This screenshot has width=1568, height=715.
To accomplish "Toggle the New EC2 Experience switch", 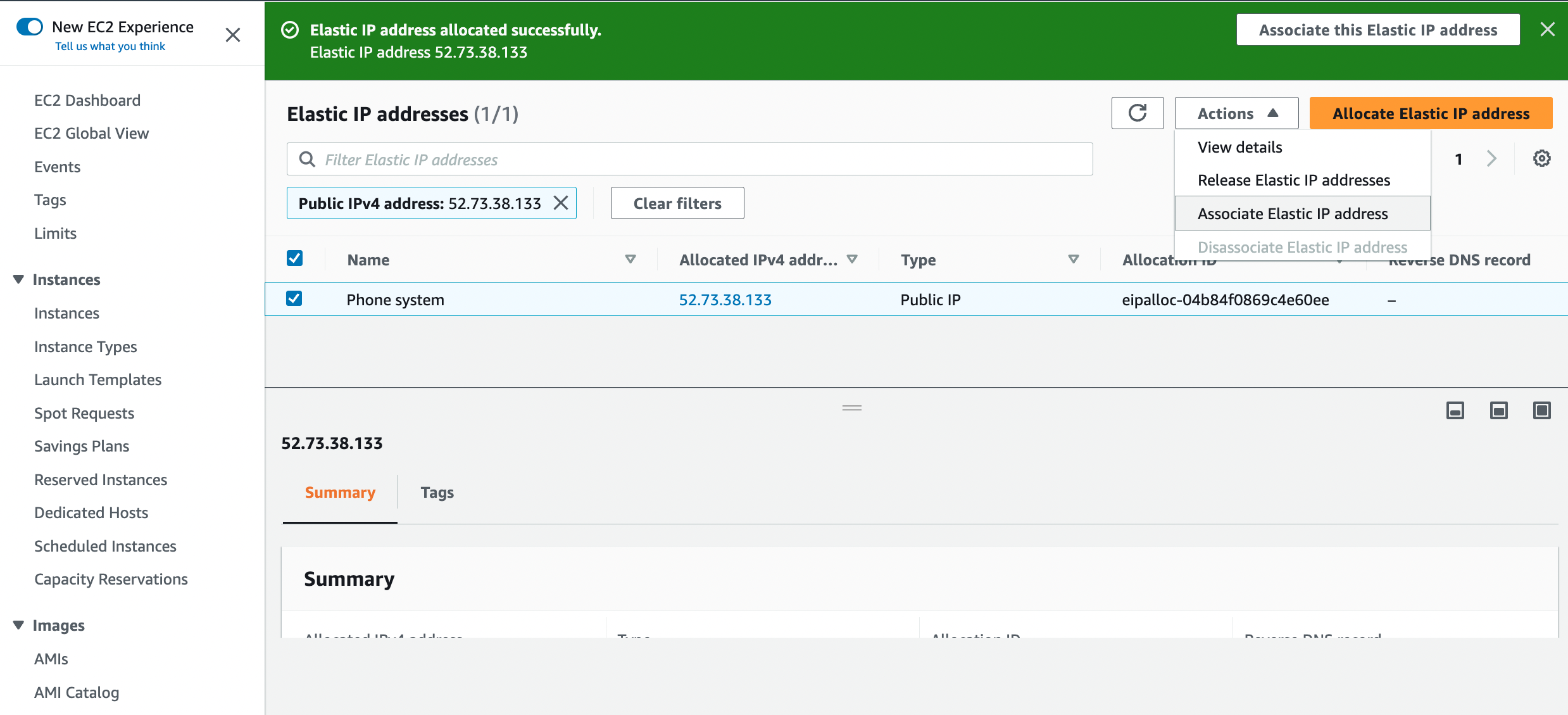I will [30, 27].
